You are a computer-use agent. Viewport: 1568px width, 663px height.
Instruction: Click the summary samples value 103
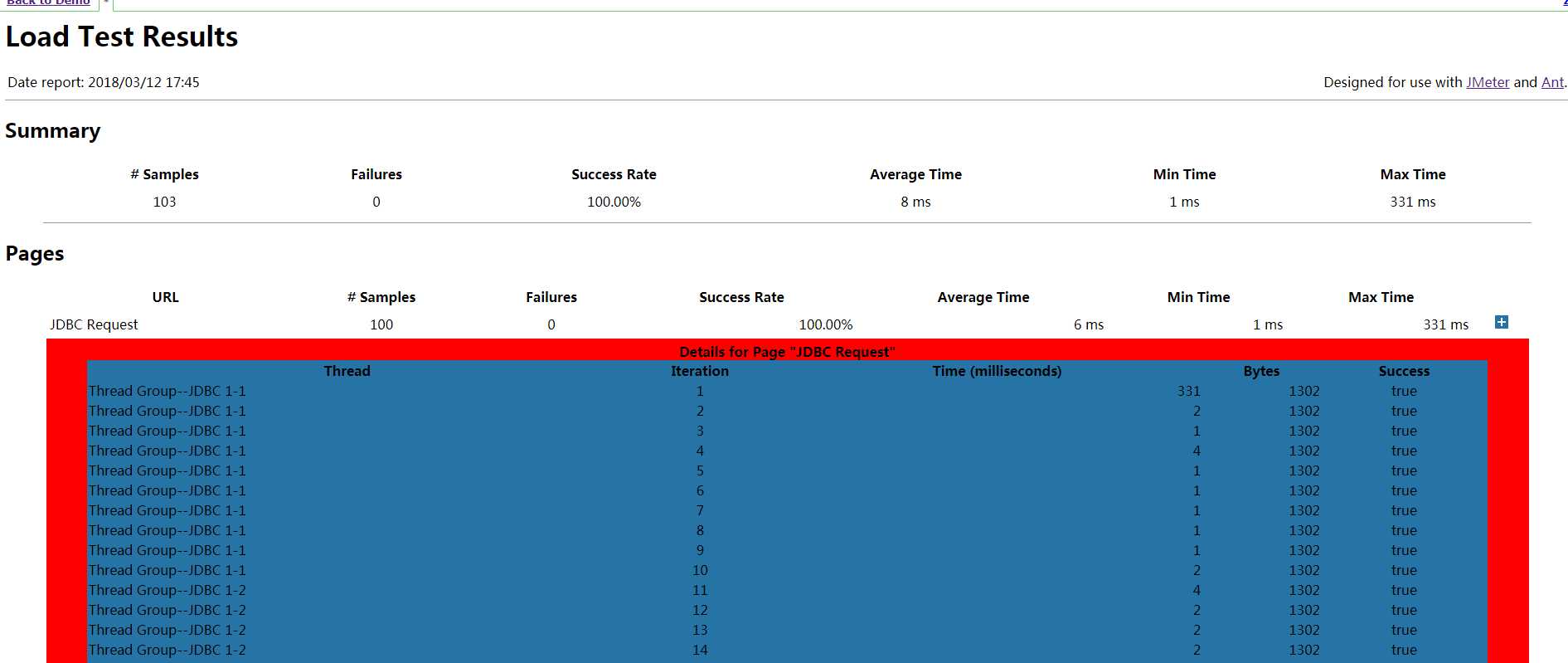point(164,202)
